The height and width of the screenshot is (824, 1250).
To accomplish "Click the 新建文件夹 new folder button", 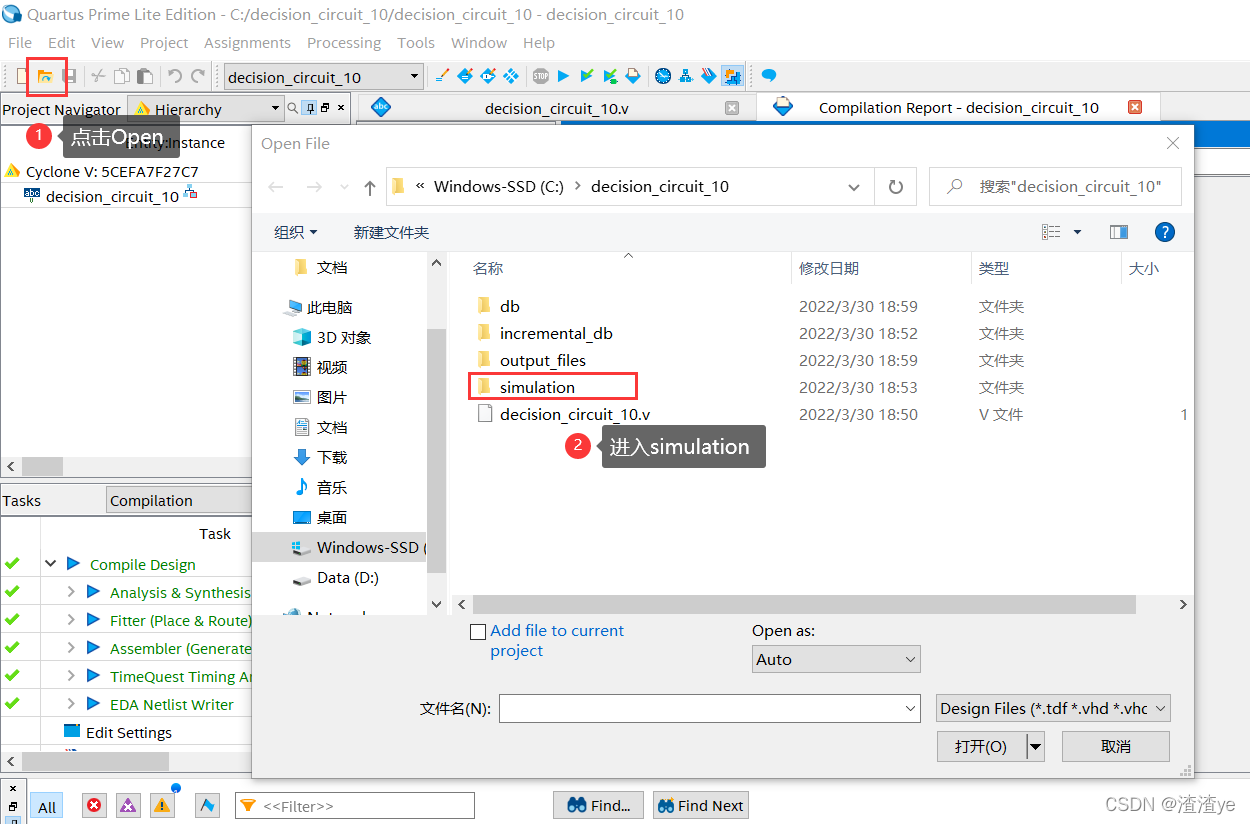I will tap(391, 232).
